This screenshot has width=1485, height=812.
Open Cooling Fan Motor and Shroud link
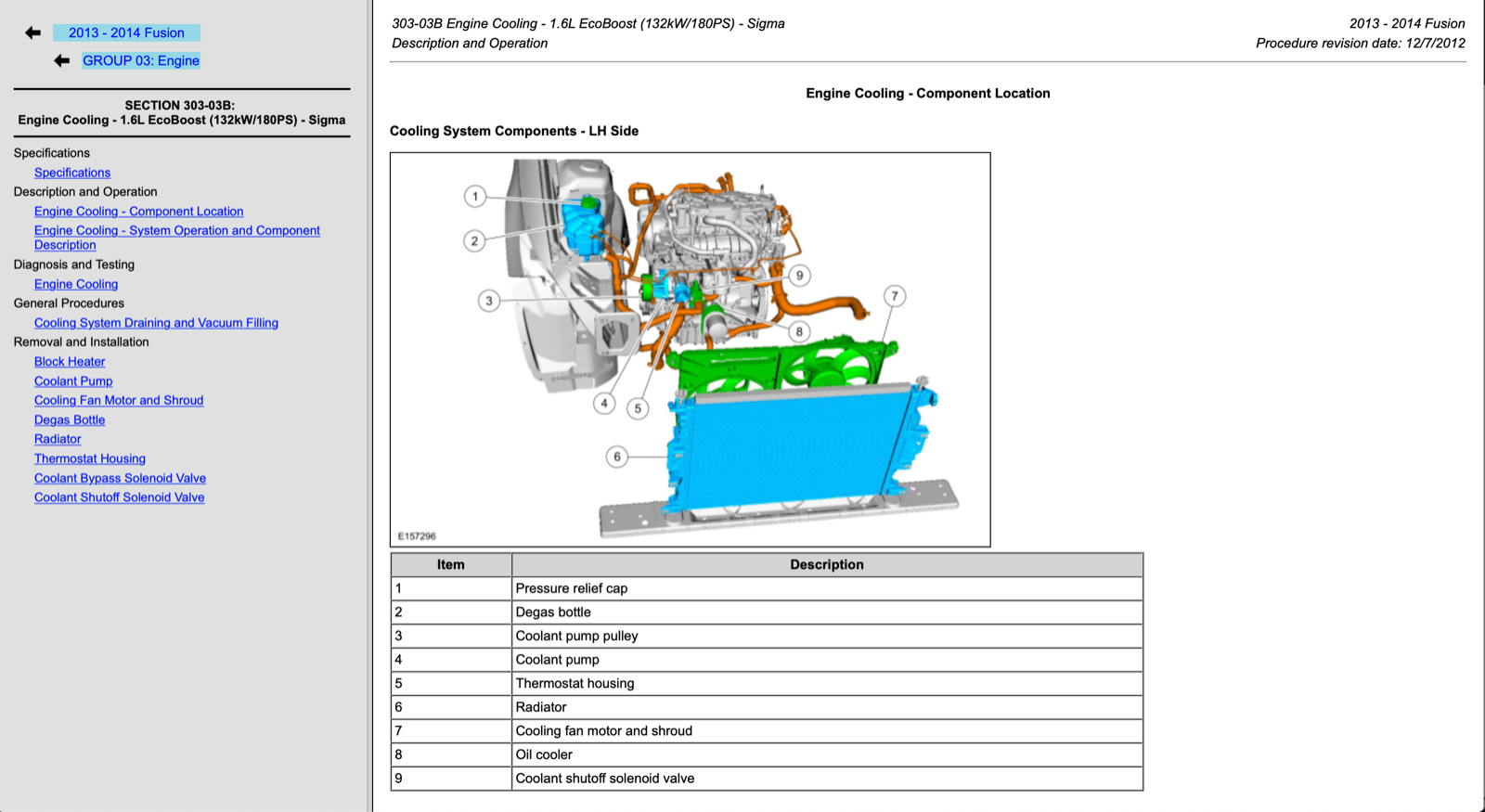click(x=119, y=401)
